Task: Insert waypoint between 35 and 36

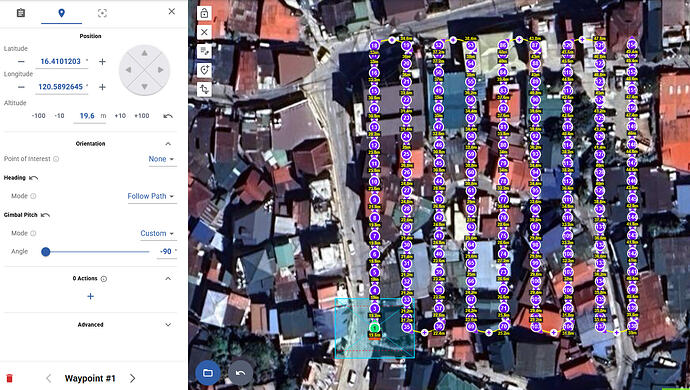Action: 425,332
